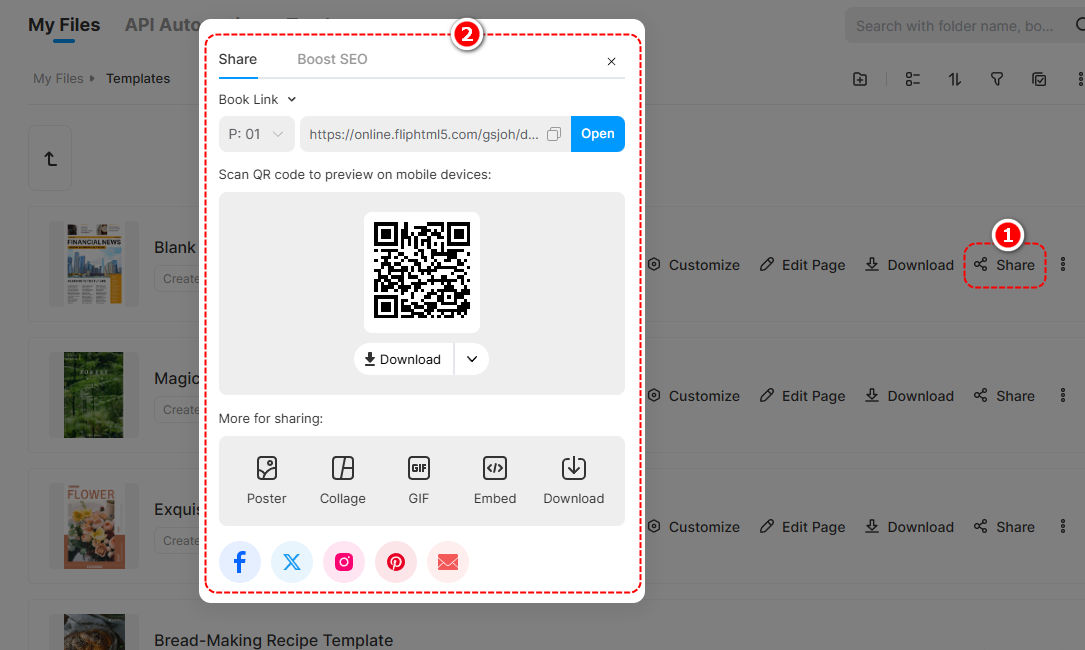Open more options for Exquisite template row
Viewport: 1085px width, 650px height.
tap(1063, 526)
